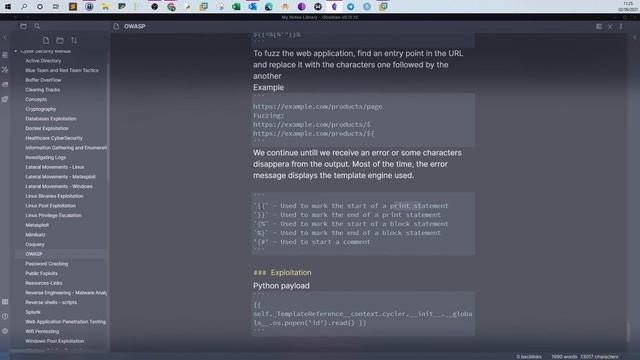Viewport: 640px width, 360px height.
Task: Open the Healthcare CyberSecurity note
Action: pos(53,138)
